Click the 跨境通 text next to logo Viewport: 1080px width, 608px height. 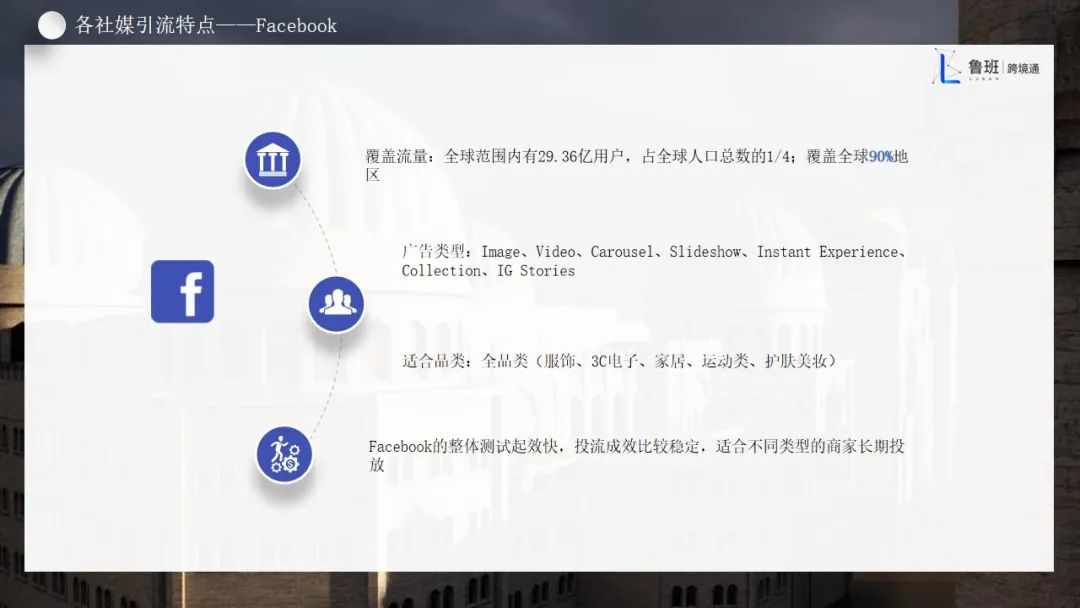point(1023,68)
